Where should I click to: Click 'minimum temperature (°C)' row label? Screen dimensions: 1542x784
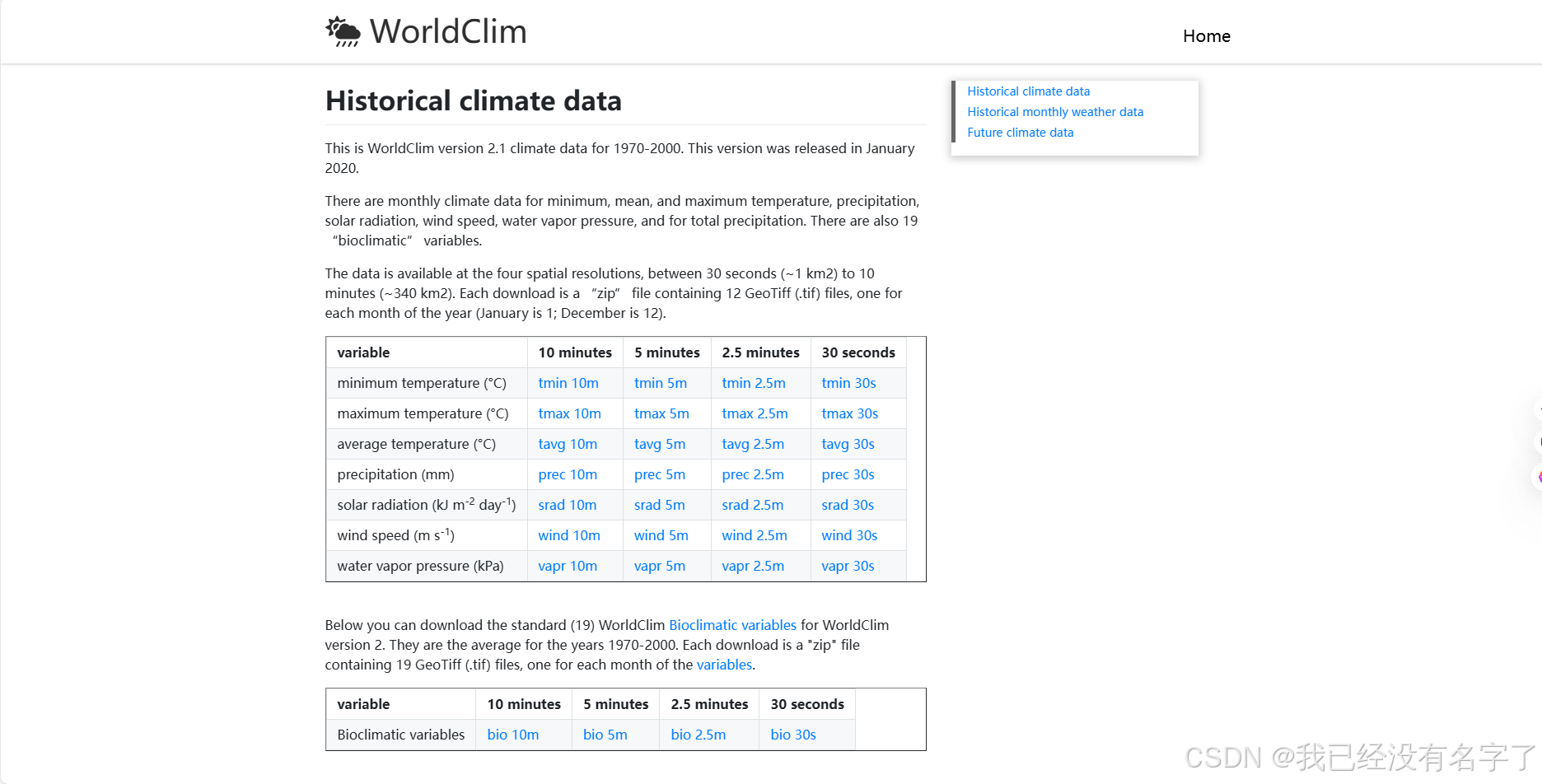(422, 383)
